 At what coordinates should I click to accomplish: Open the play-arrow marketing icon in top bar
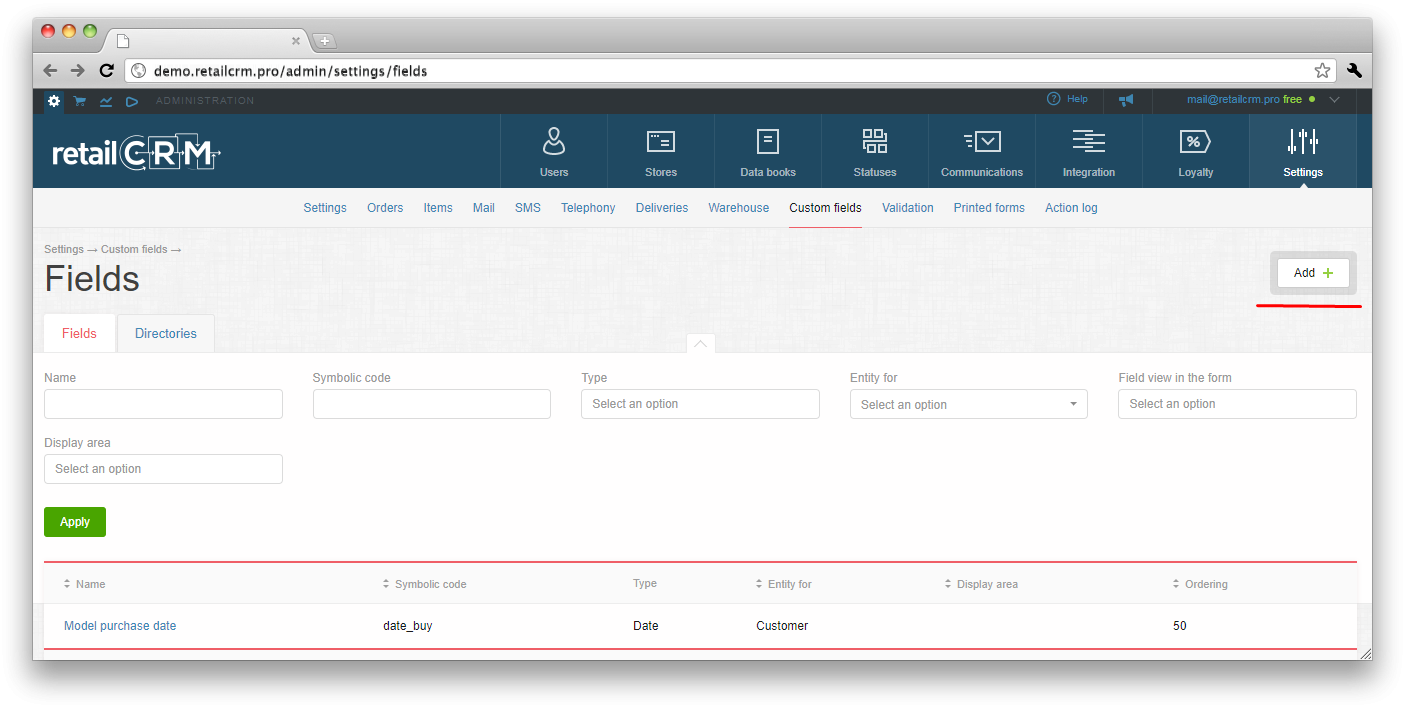point(131,101)
